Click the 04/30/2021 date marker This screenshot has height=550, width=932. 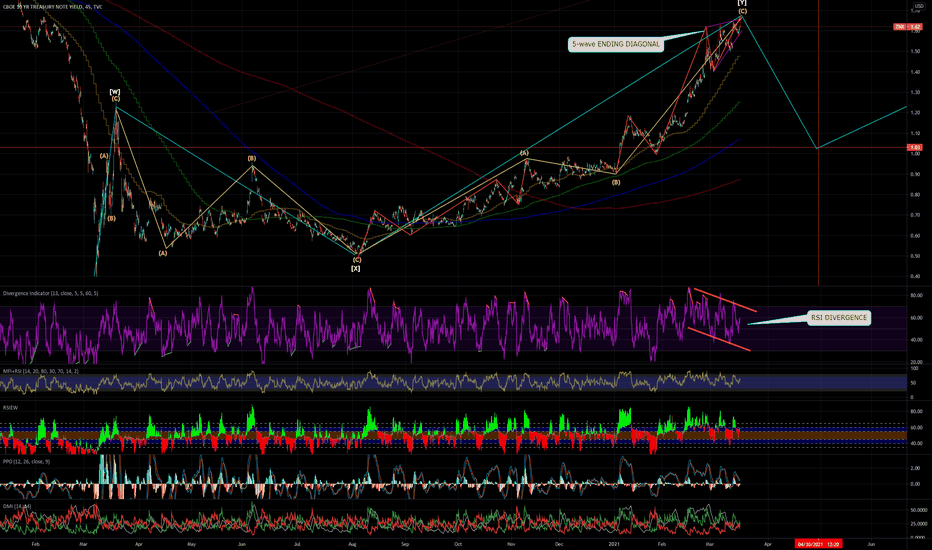click(x=818, y=544)
